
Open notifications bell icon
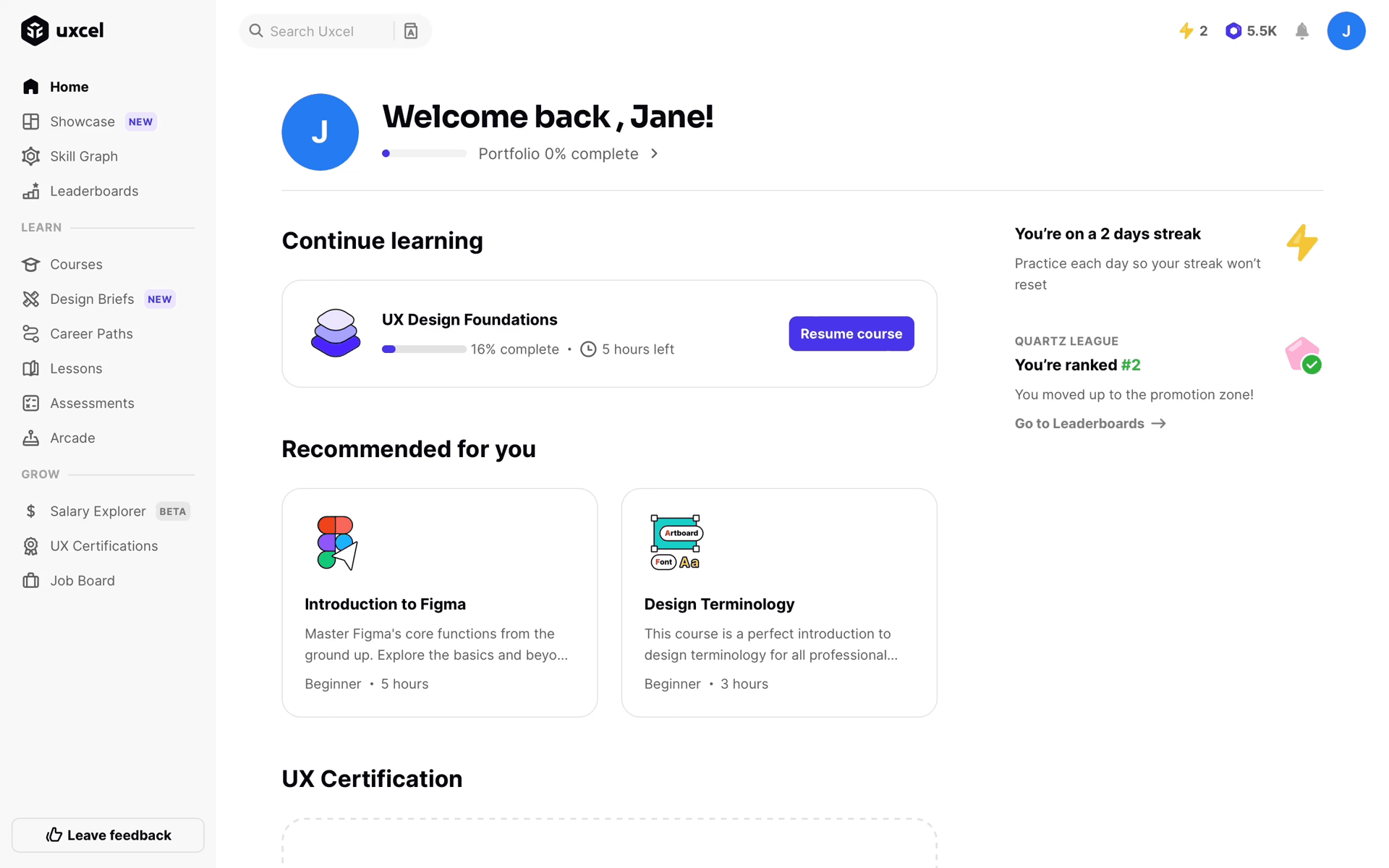point(1301,31)
